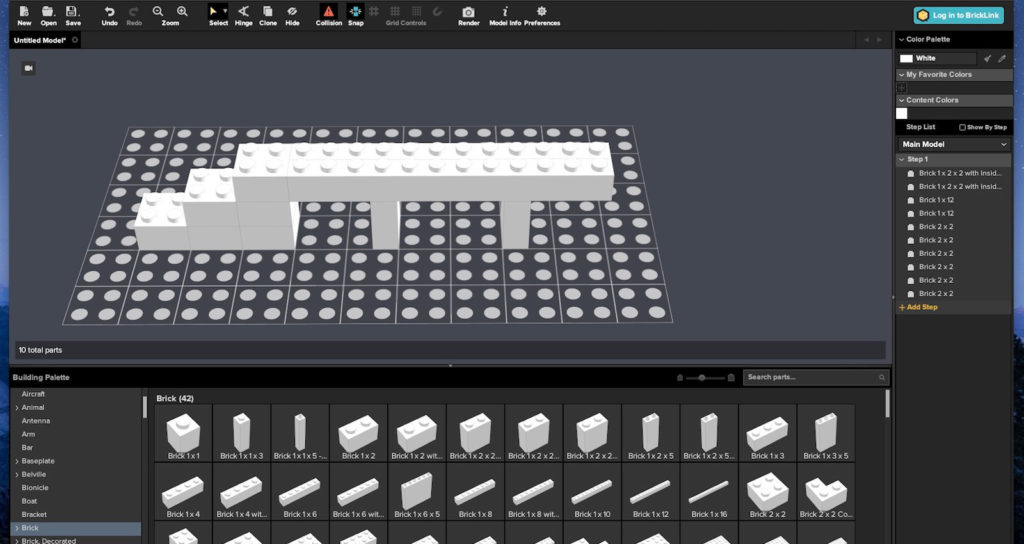Open Preferences gear
The width and height of the screenshot is (1024, 544).
(541, 15)
